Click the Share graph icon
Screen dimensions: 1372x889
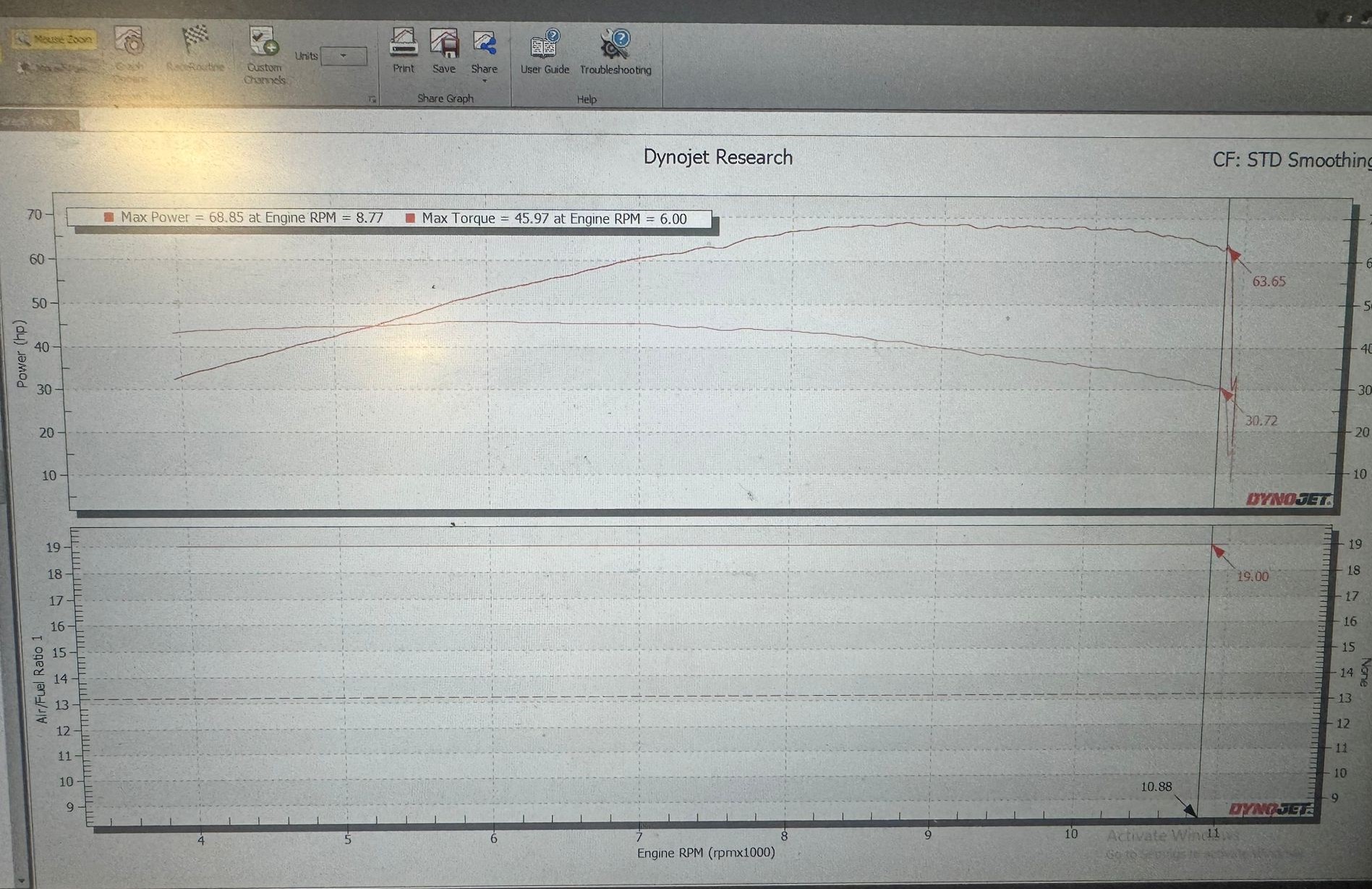(484, 43)
